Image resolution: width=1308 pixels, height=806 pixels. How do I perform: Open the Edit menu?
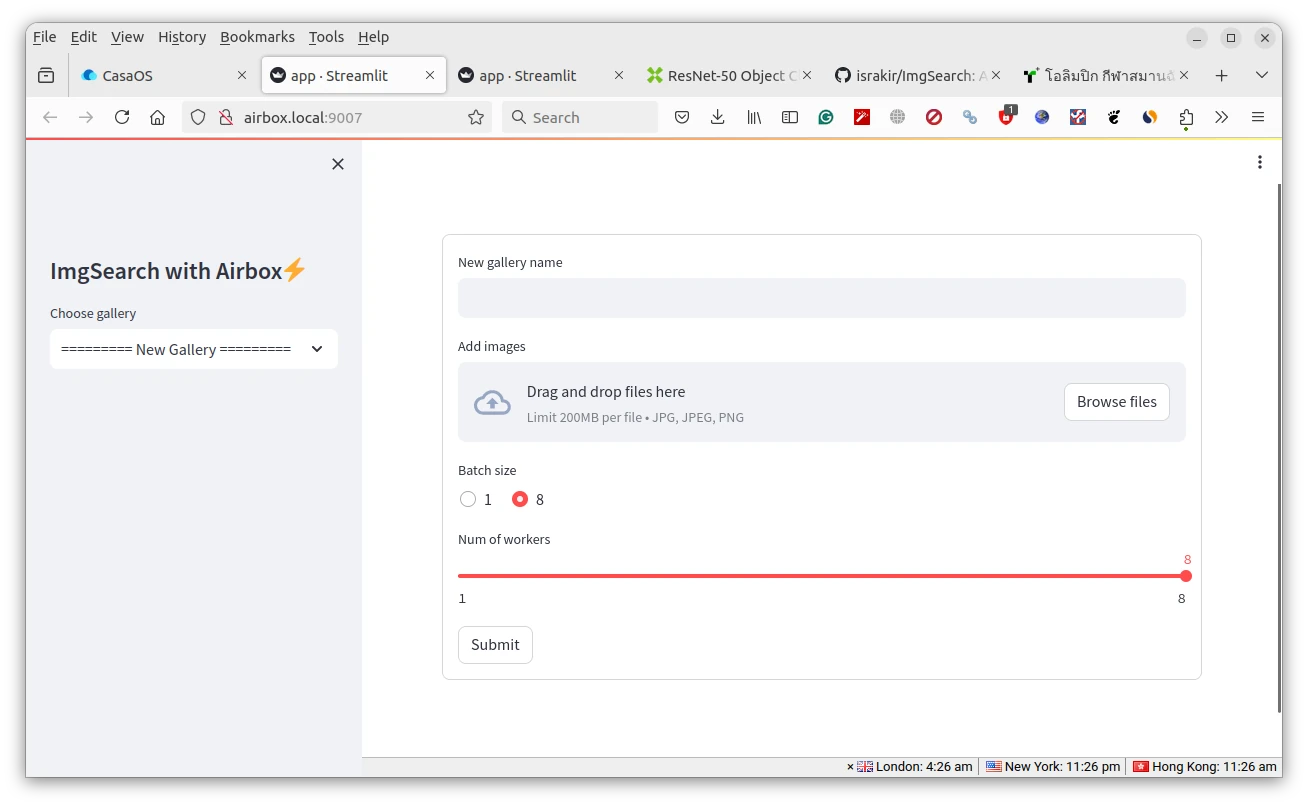pos(84,37)
